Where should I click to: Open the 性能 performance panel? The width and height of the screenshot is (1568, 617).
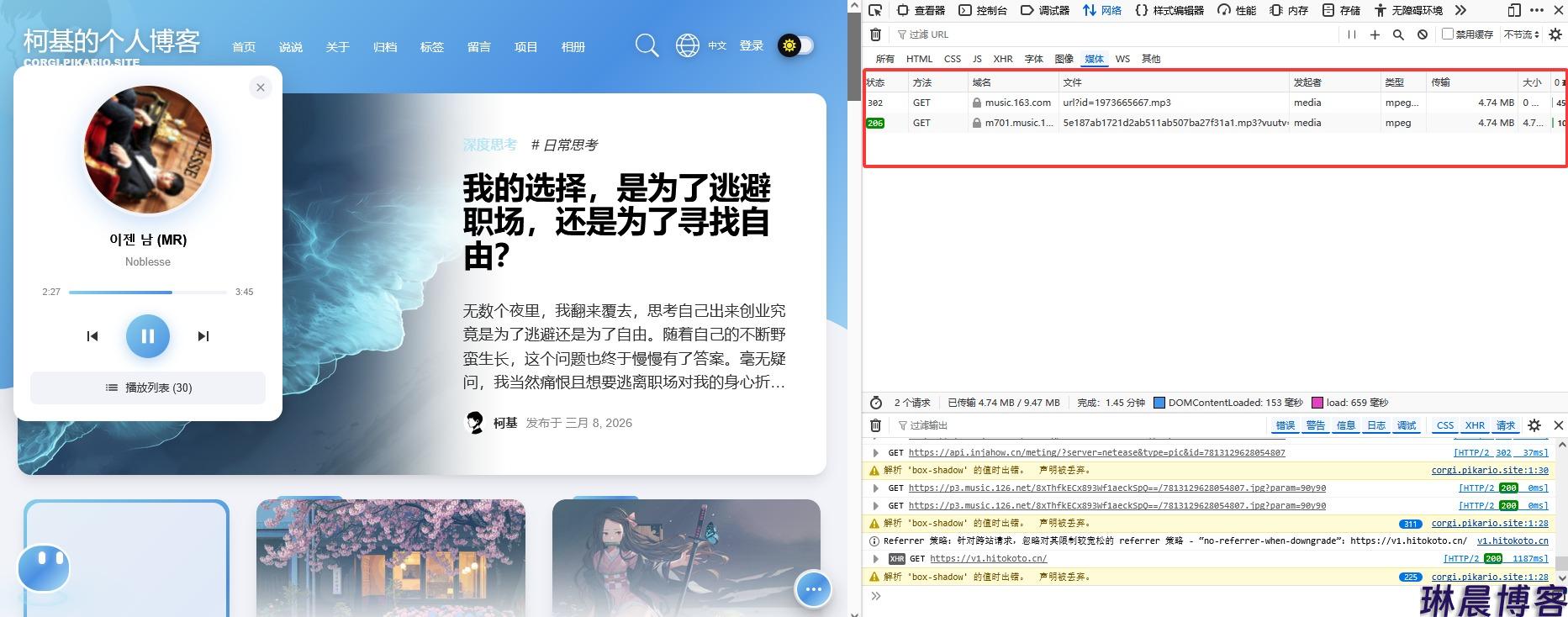click(1237, 10)
